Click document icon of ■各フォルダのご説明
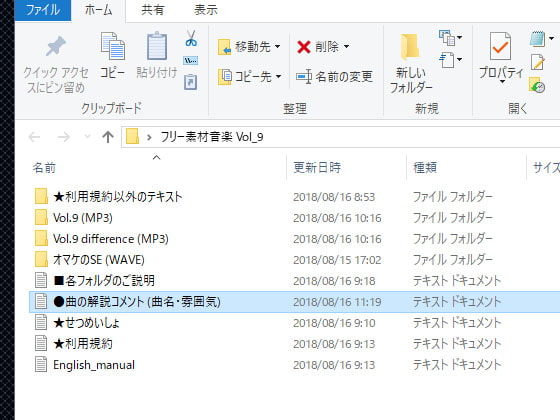Image resolution: width=560 pixels, height=420 pixels. [41, 280]
